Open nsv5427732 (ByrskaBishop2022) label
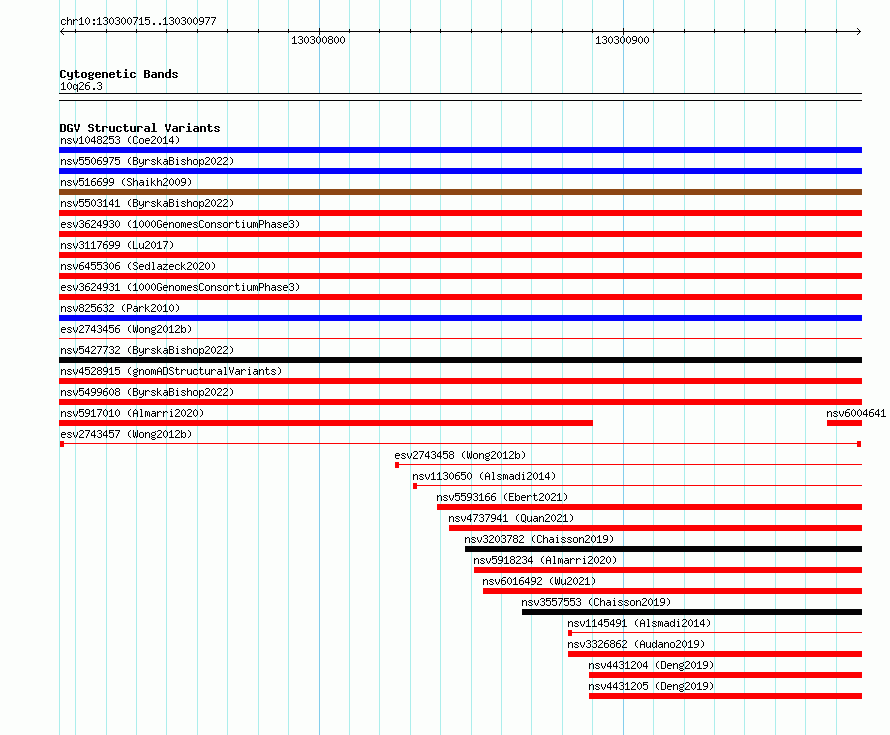The width and height of the screenshot is (890, 735). point(147,350)
